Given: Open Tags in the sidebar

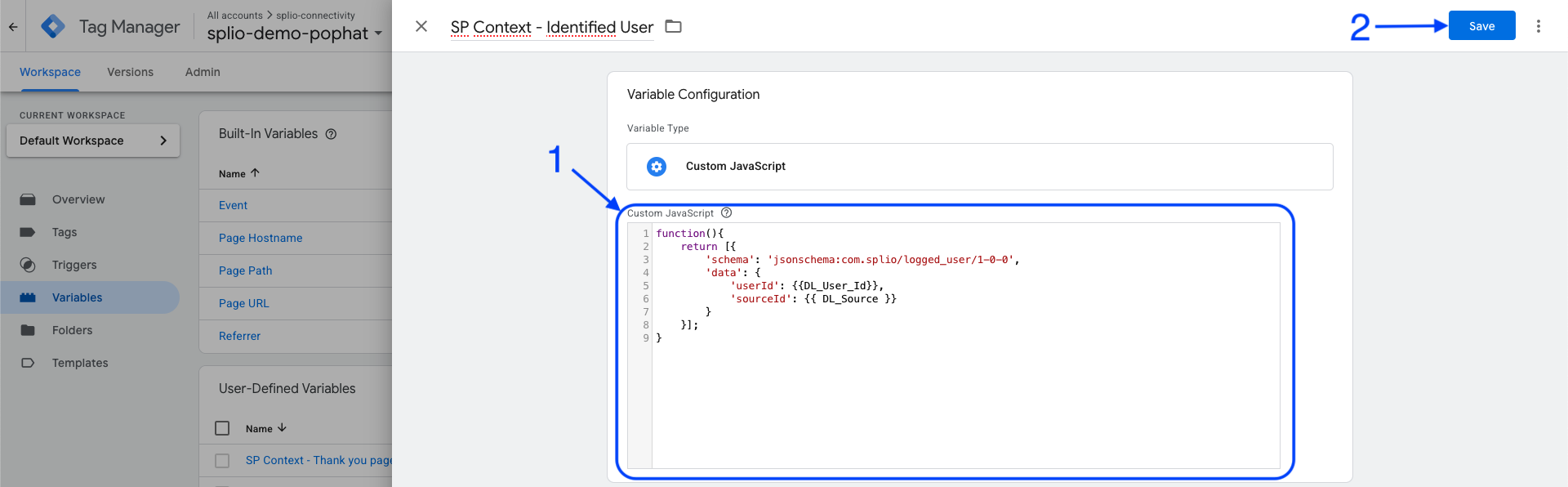Looking at the screenshot, I should point(65,232).
